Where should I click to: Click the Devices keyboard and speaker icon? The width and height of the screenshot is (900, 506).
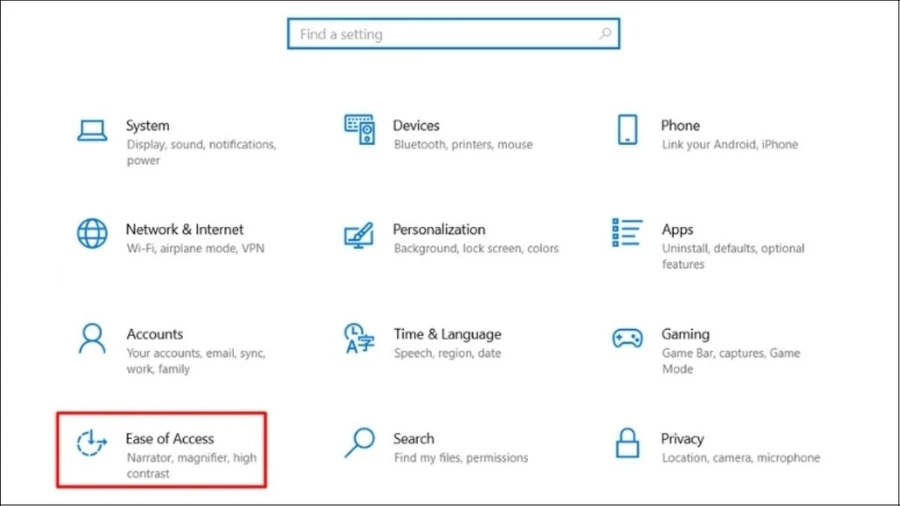[x=359, y=130]
